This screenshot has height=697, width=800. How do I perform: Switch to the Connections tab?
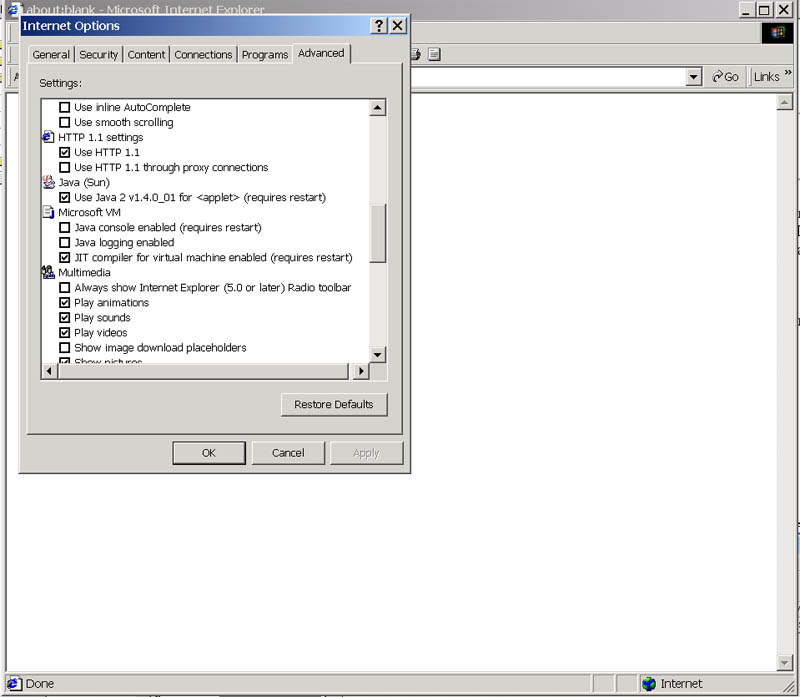point(203,55)
